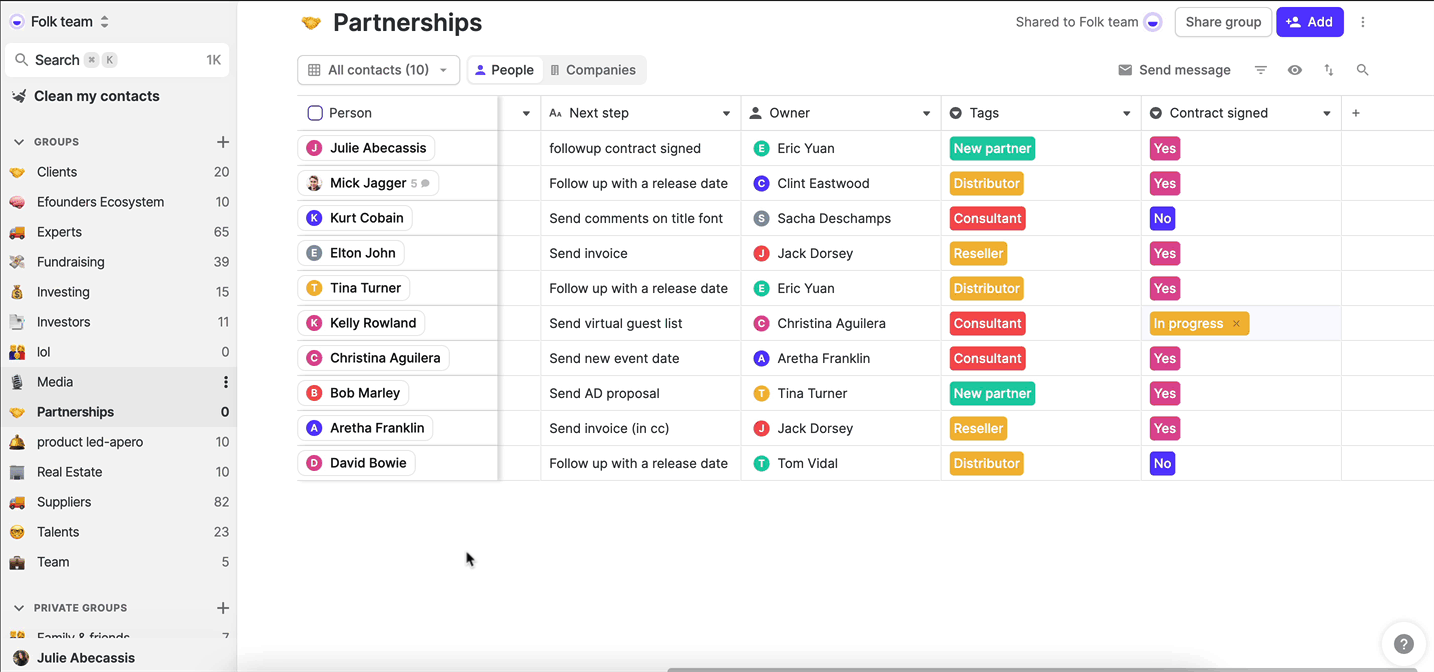Open the three-dot menu beside Add
Screen dimensions: 1434x672
(1363, 22)
